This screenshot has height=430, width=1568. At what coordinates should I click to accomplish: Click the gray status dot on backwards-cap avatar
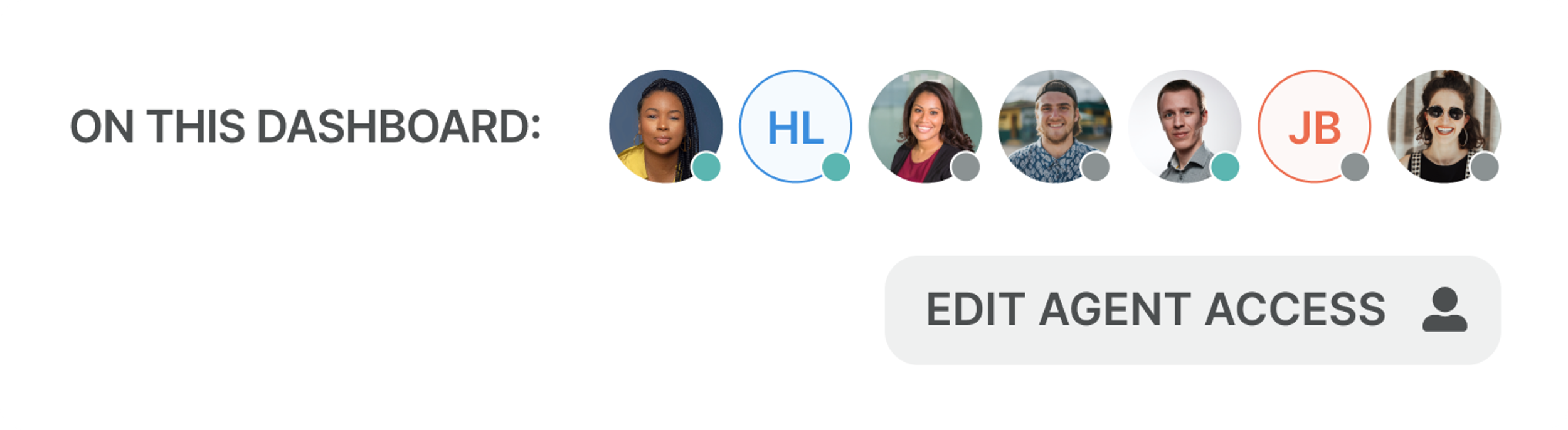coord(1096,167)
